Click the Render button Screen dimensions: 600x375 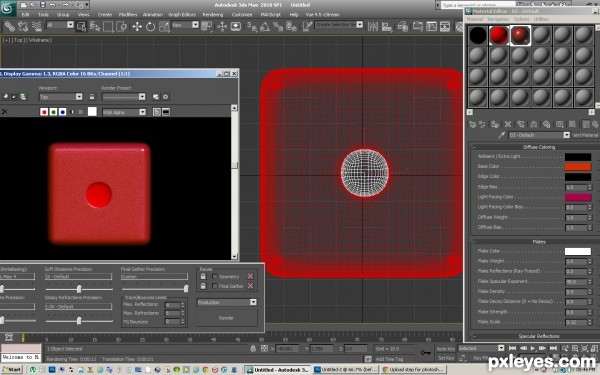[x=227, y=318]
